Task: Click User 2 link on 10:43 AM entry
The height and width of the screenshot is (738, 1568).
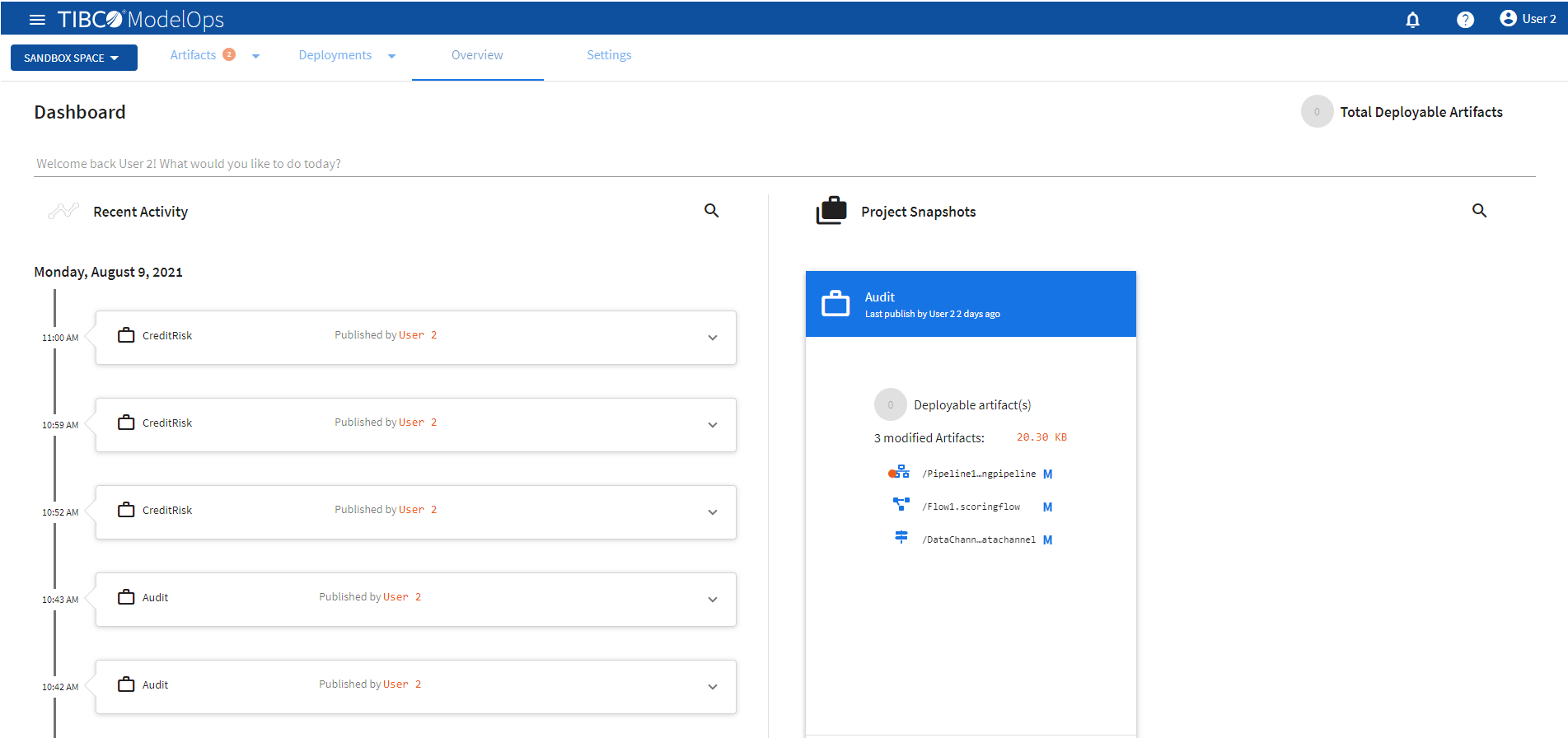Action: click(x=402, y=597)
